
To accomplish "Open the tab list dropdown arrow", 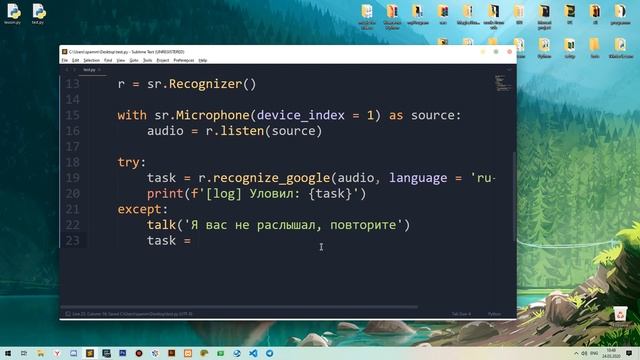I will 509,70.
